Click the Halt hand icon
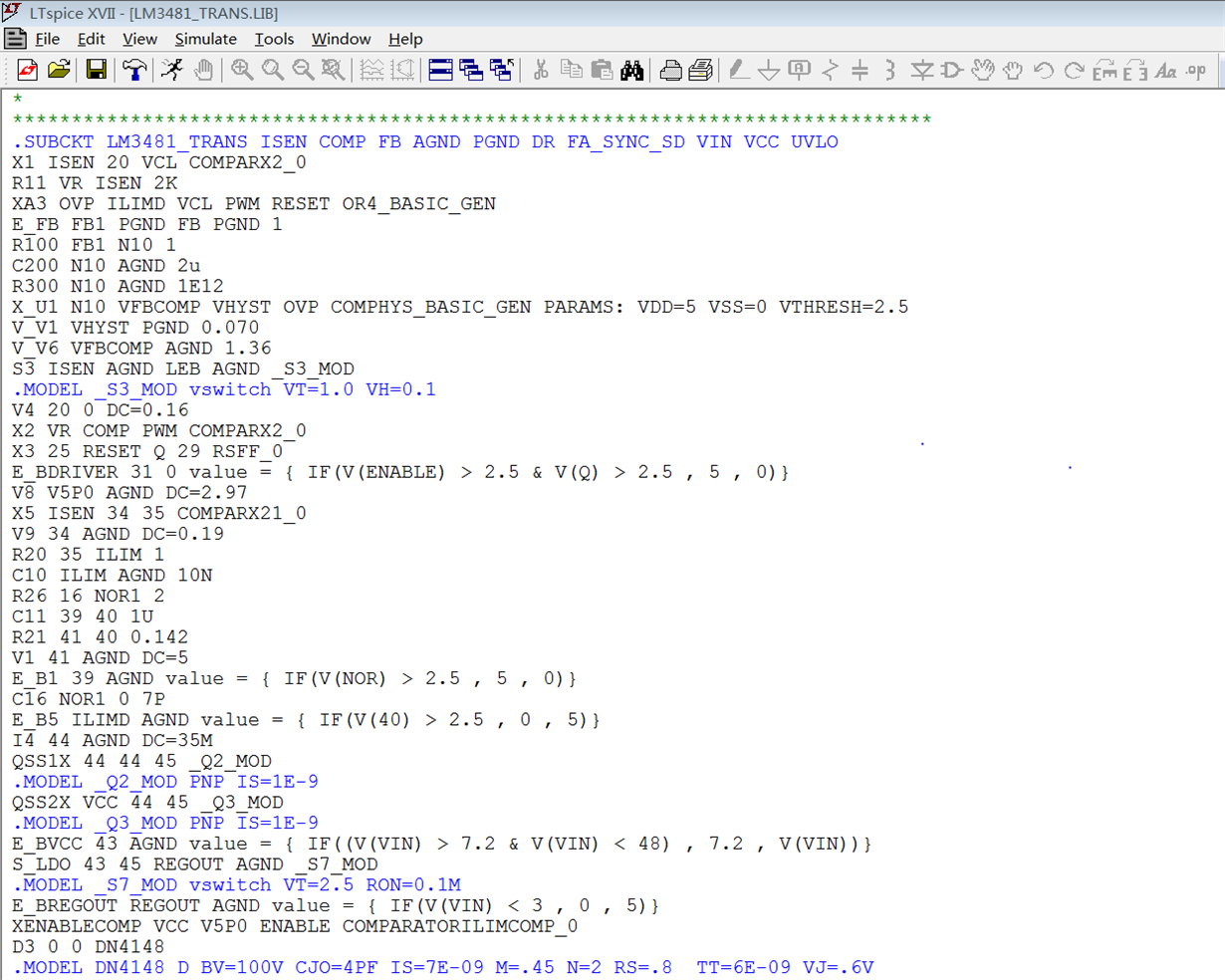This screenshot has width=1225, height=980. click(203, 70)
